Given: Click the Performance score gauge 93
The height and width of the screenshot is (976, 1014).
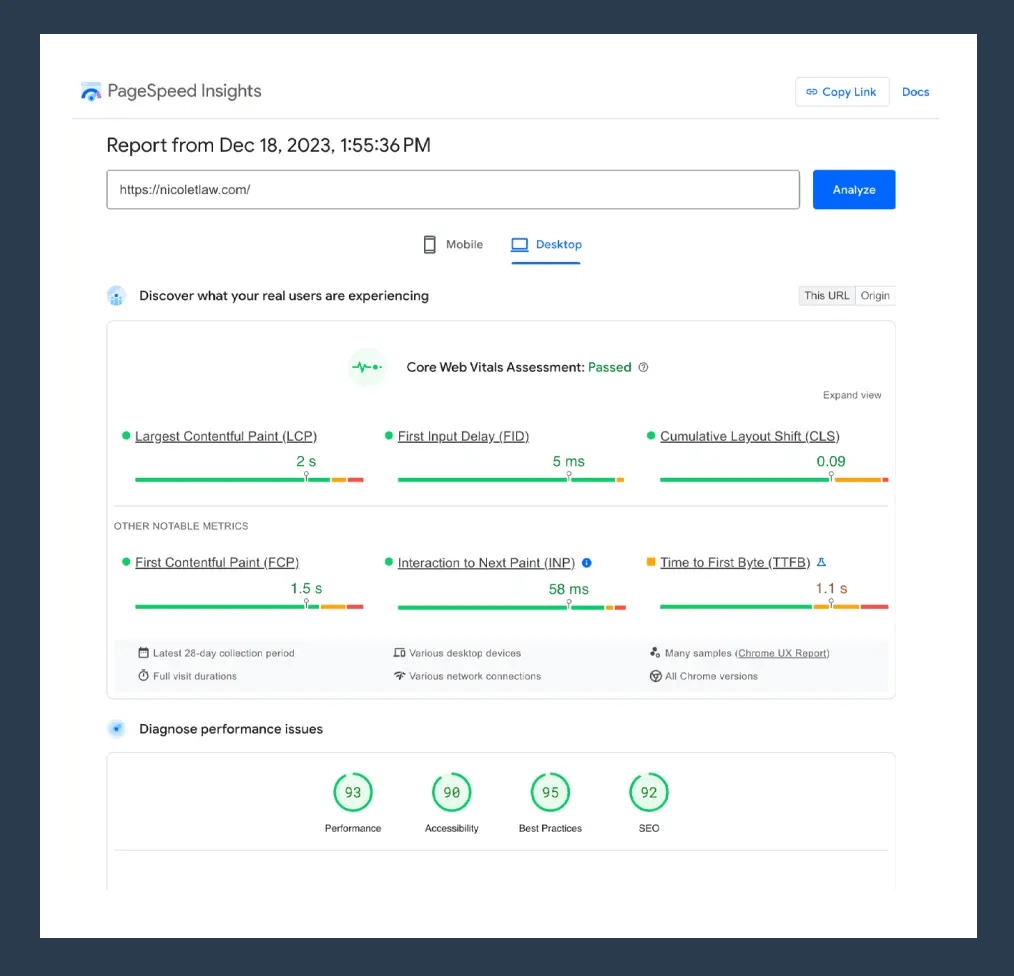Looking at the screenshot, I should pos(352,792).
